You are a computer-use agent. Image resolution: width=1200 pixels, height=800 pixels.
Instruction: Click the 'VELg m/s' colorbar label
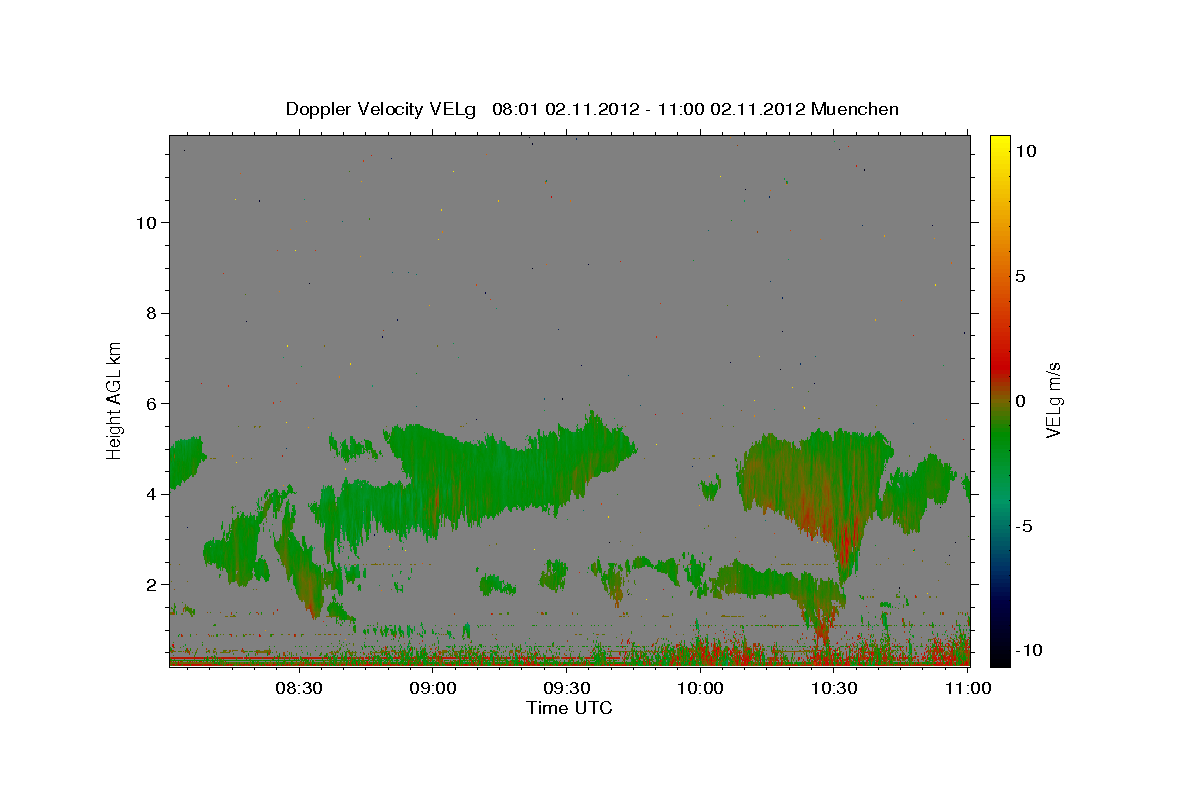[1053, 400]
